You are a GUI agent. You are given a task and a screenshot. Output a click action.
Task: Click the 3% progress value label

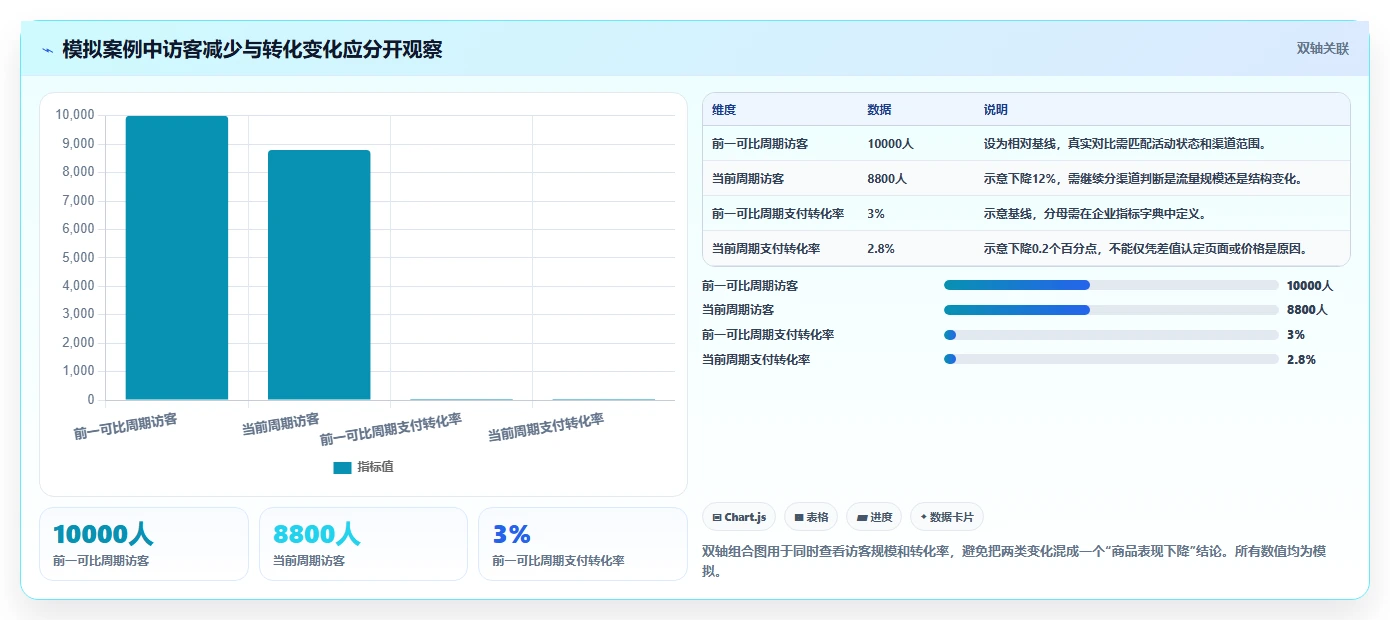point(1296,334)
